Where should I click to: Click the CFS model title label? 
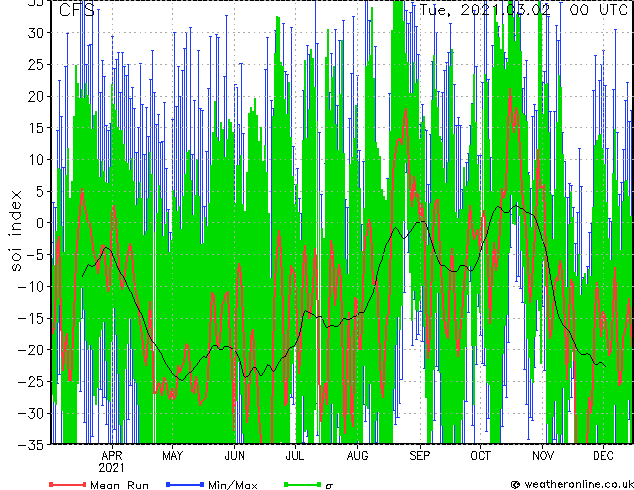coord(76,10)
